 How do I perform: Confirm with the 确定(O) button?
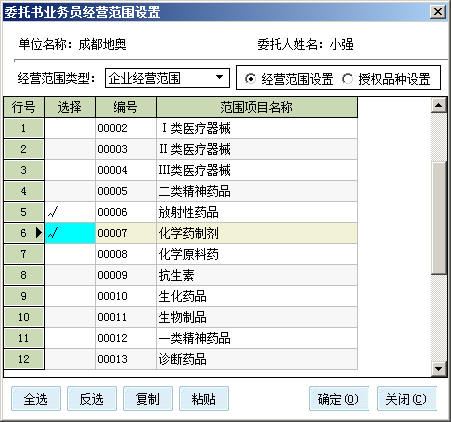click(x=339, y=399)
